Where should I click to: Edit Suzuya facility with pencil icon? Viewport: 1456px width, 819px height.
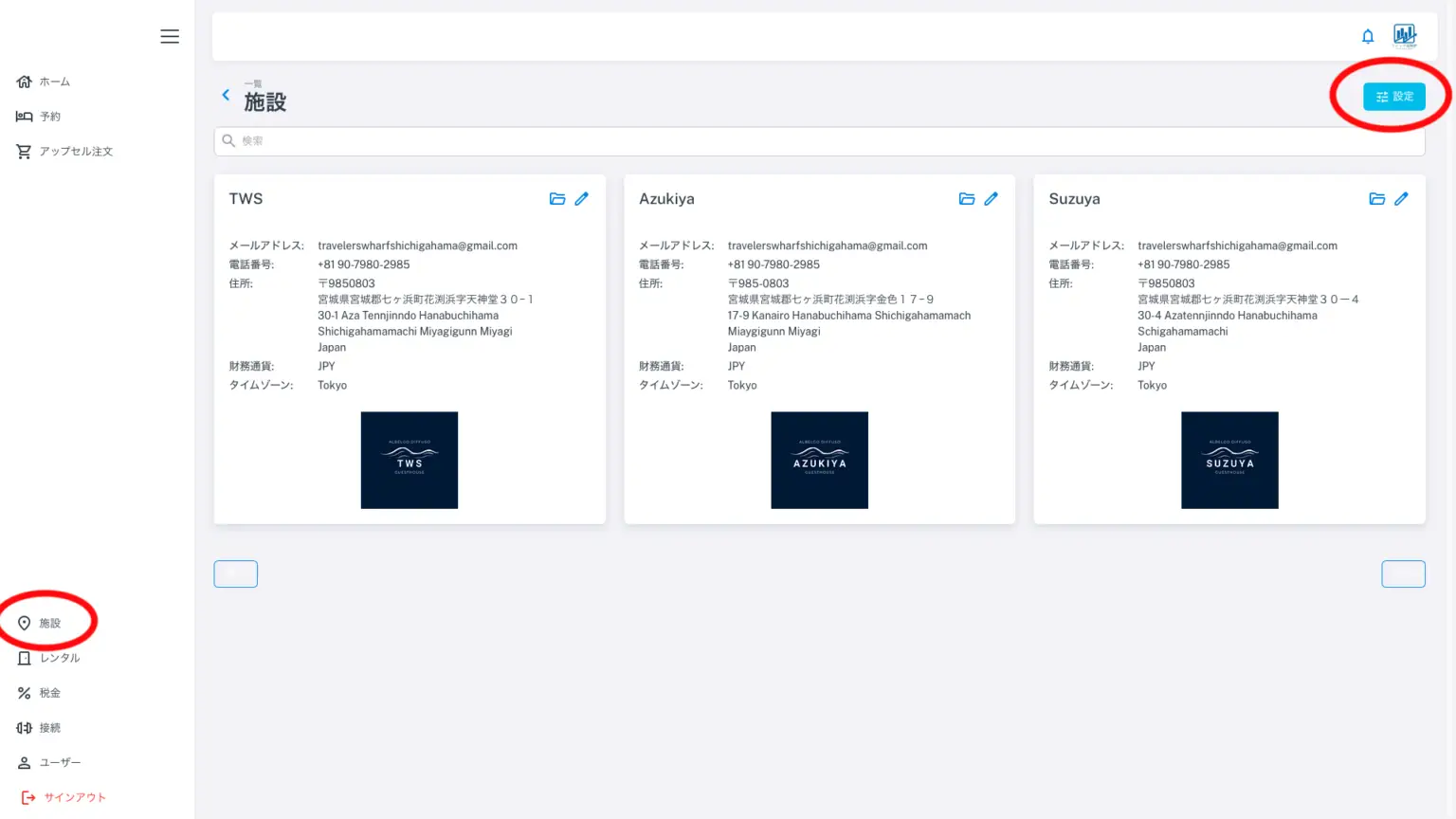(1401, 199)
